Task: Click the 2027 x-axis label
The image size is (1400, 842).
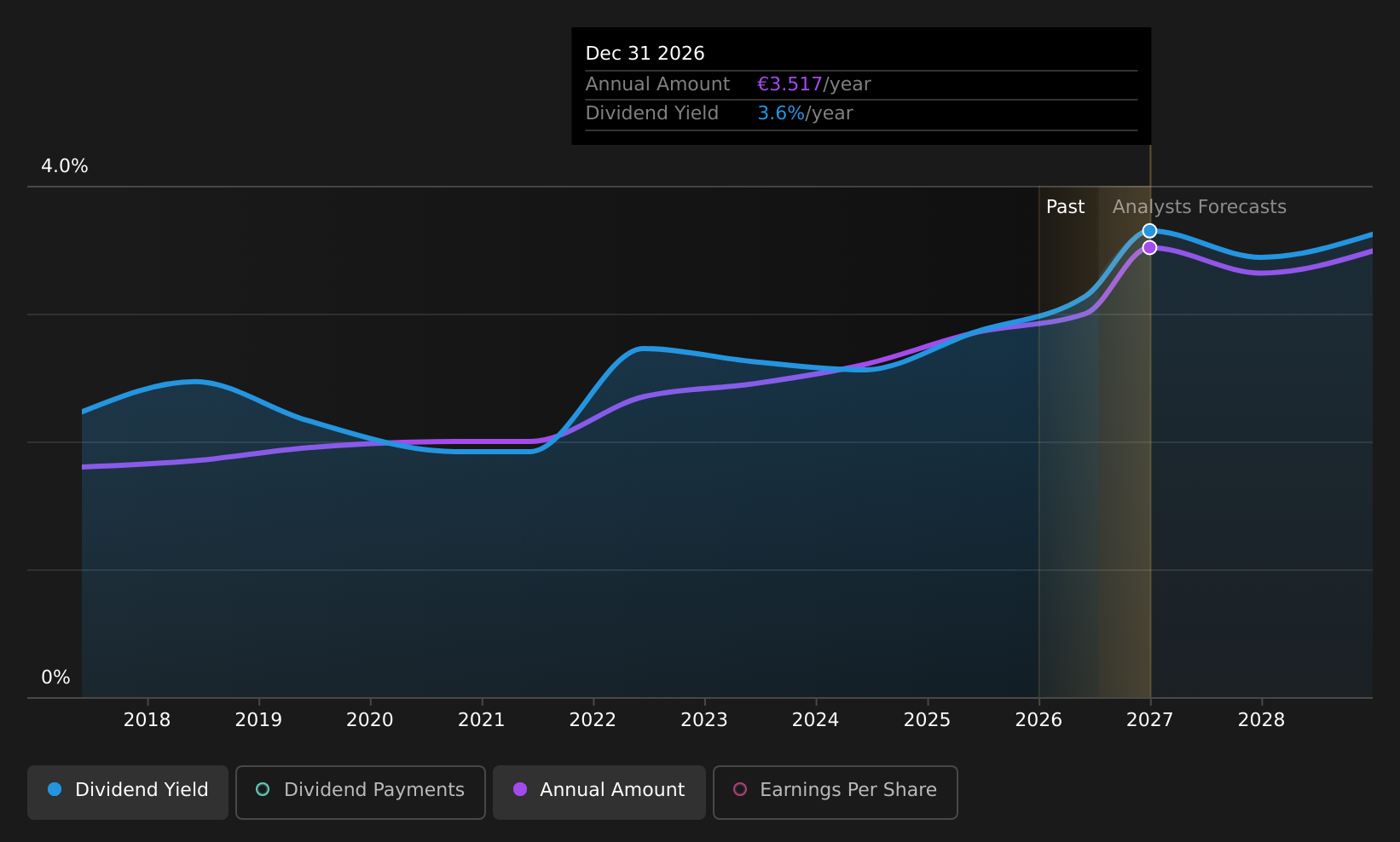Action: pyautogui.click(x=1150, y=720)
